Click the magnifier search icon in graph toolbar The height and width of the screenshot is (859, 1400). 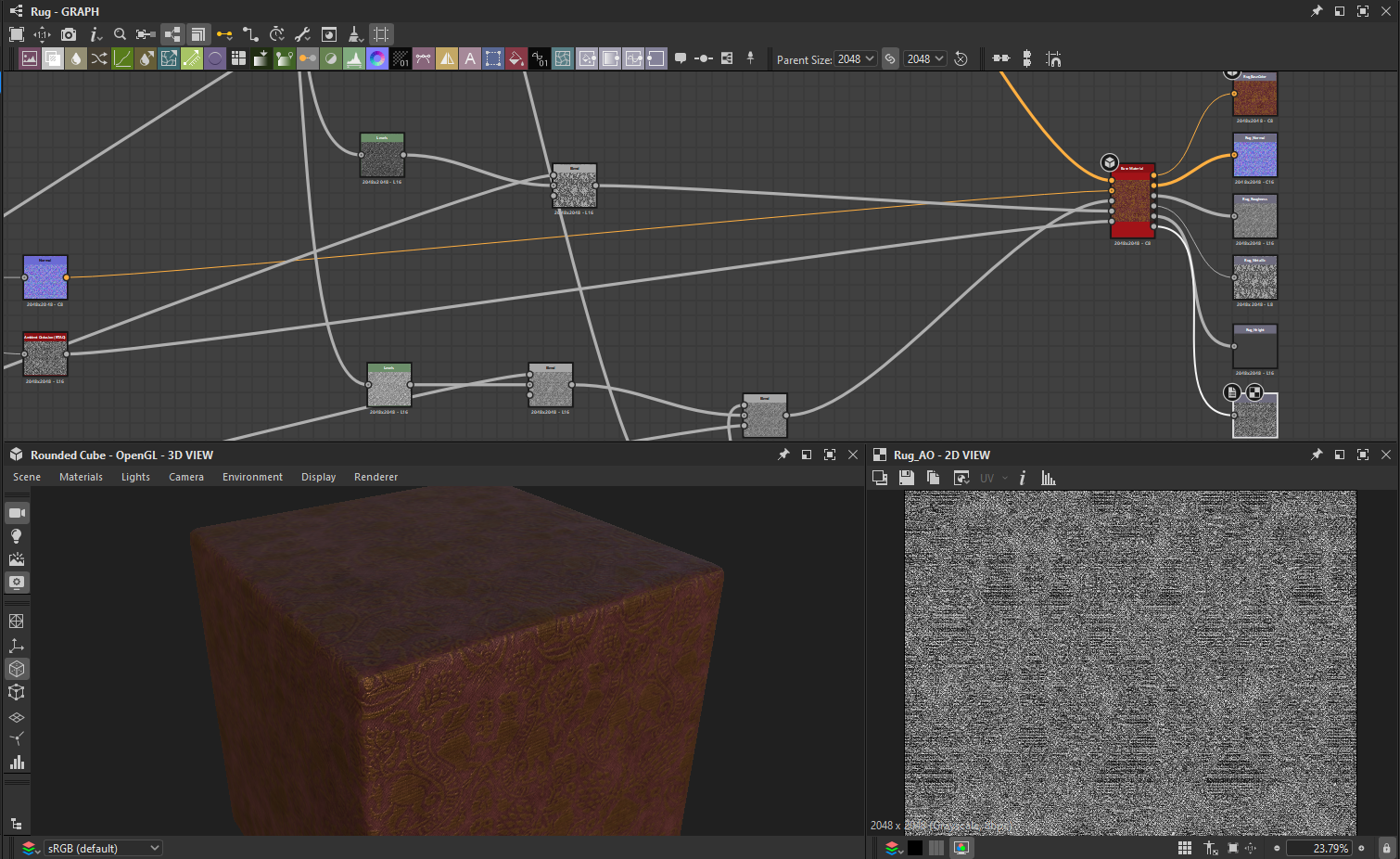[120, 34]
